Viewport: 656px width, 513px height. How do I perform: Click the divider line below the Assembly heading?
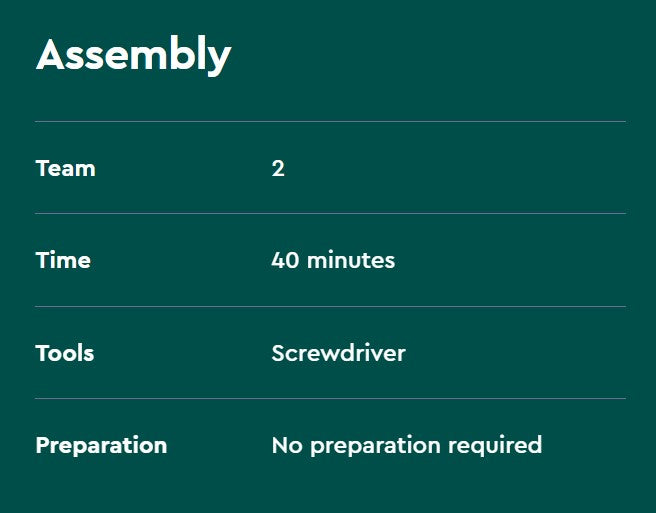click(330, 121)
